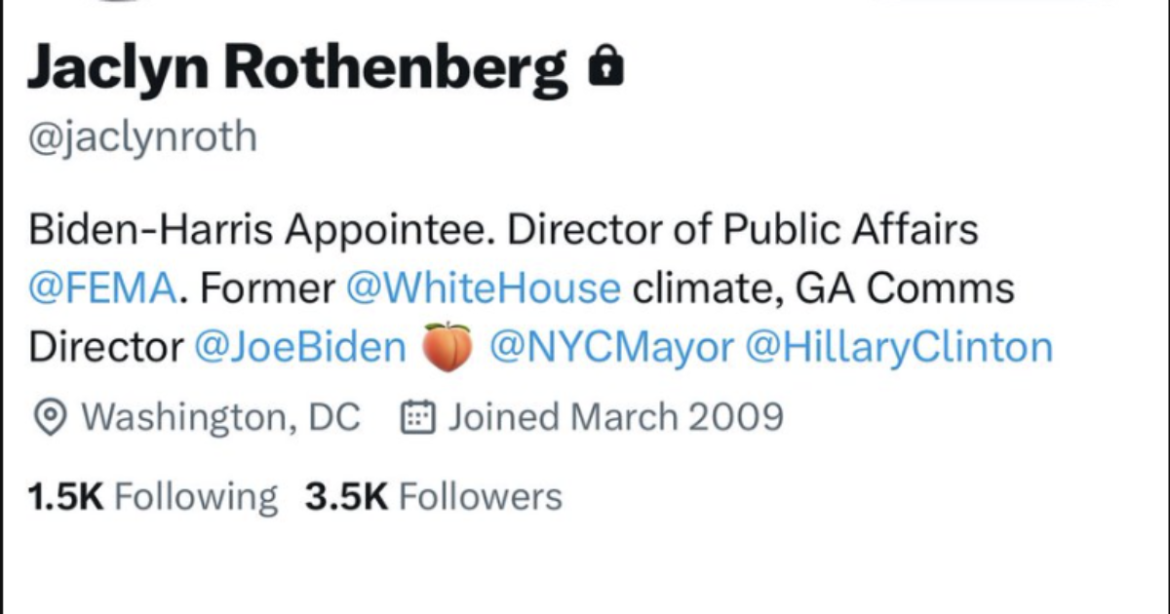This screenshot has height=614, width=1170.
Task: Click the peach emoji in the bio
Action: click(447, 348)
